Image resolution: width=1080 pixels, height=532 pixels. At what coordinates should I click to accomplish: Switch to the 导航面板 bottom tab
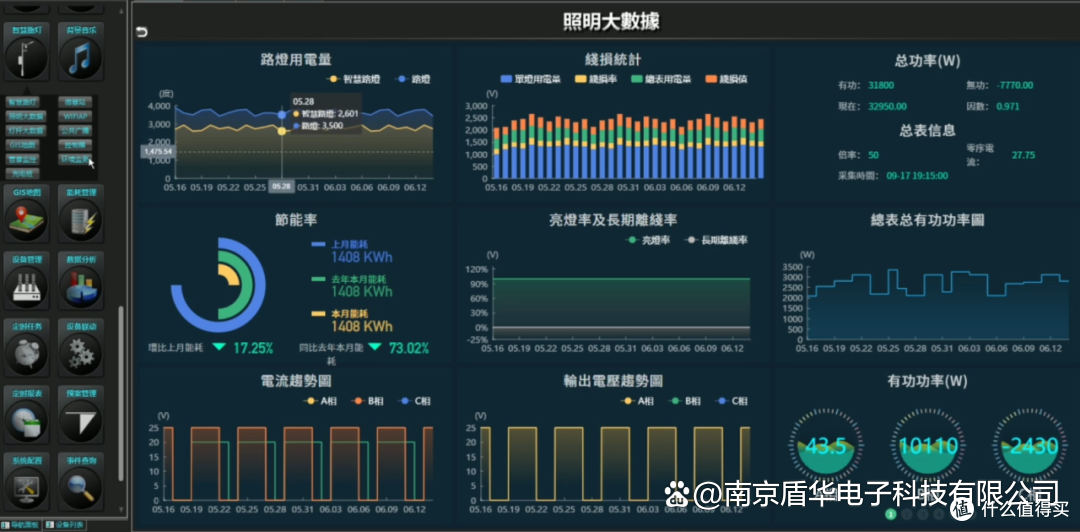pyautogui.click(x=23, y=525)
